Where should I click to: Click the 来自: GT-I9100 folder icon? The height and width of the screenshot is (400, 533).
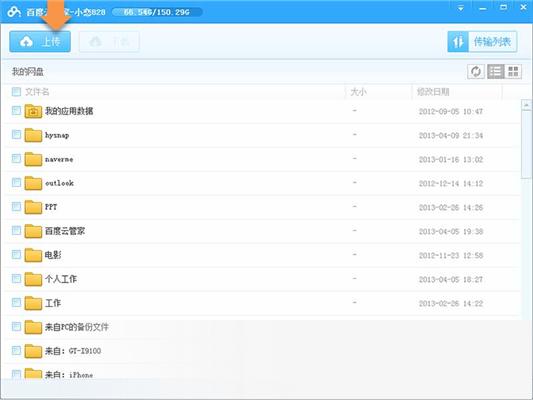coord(33,350)
